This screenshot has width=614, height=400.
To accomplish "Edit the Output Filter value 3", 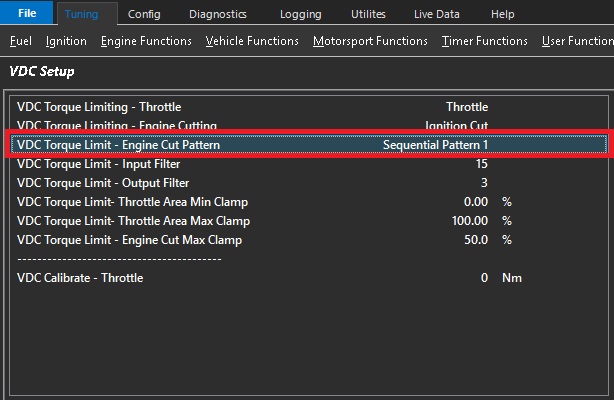I will (x=484, y=183).
